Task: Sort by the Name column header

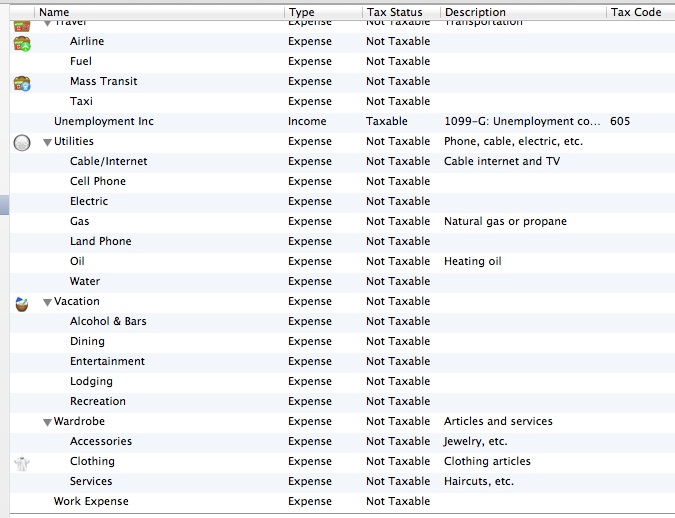Action: pyautogui.click(x=158, y=12)
